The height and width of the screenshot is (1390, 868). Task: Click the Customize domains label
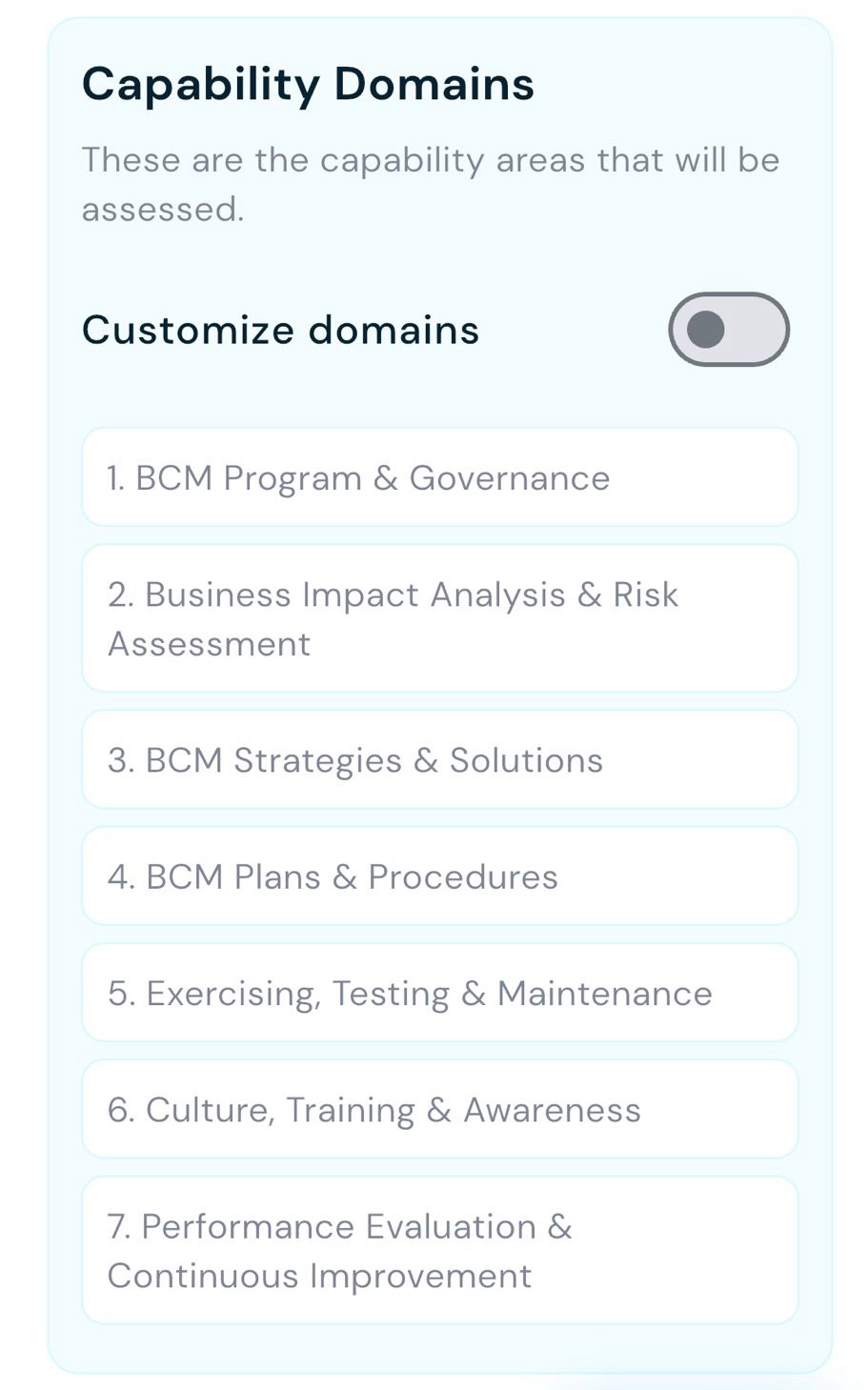pos(280,331)
